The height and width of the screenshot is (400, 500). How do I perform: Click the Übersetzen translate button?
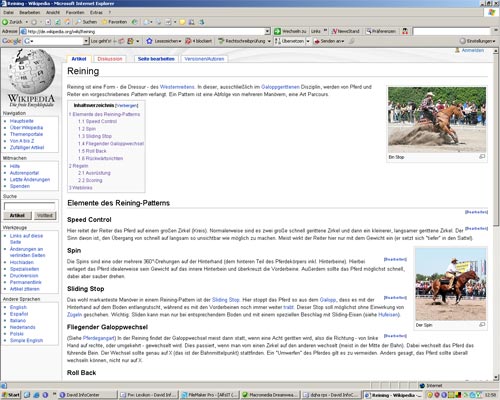[x=289, y=41]
